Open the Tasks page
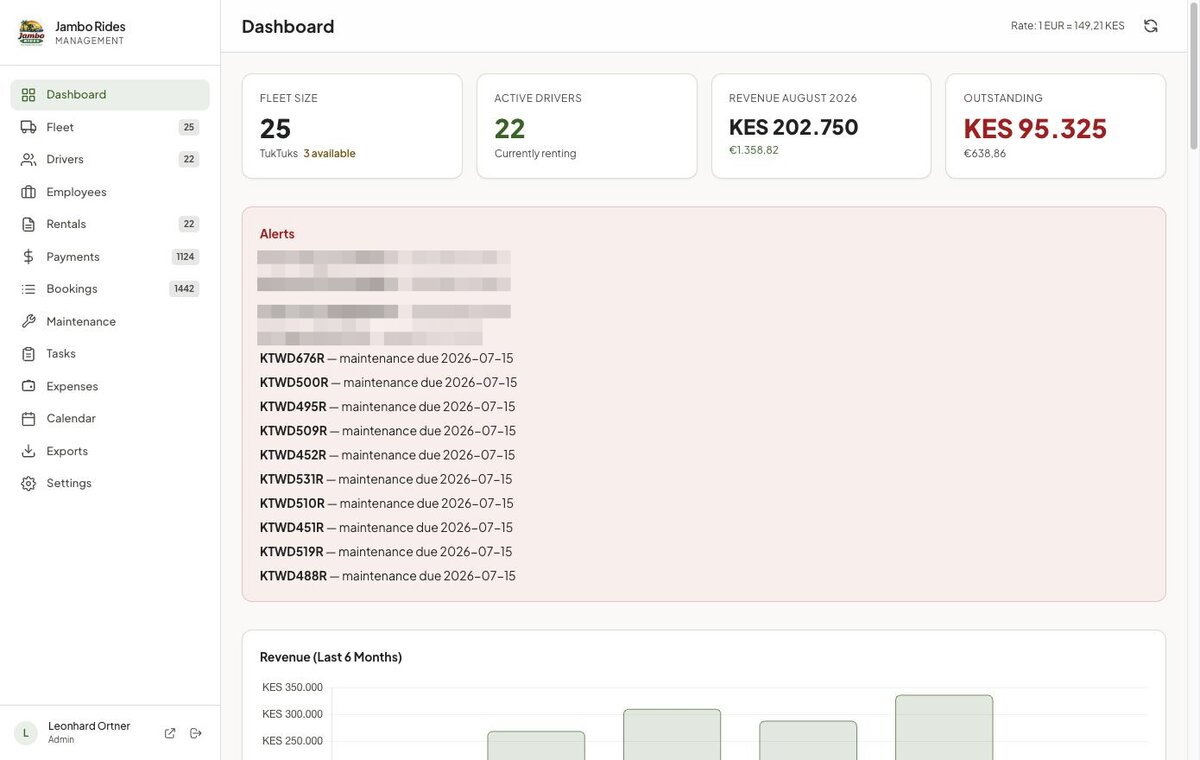This screenshot has height=760, width=1200. click(x=110, y=354)
